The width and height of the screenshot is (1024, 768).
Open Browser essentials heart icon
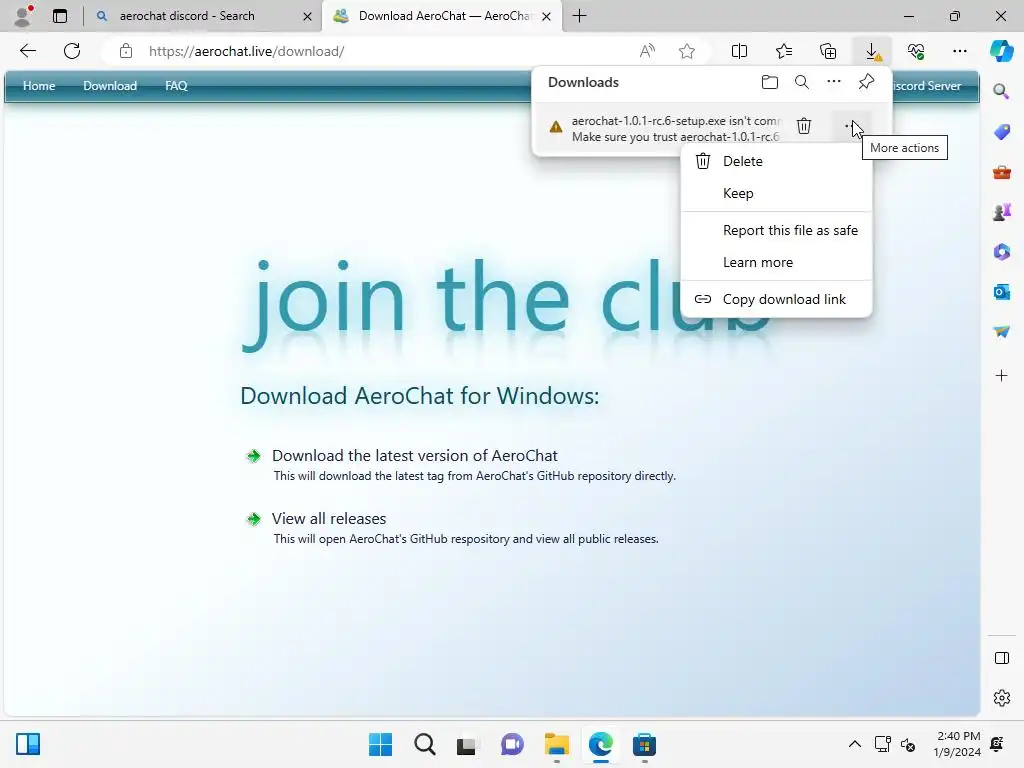tap(916, 51)
